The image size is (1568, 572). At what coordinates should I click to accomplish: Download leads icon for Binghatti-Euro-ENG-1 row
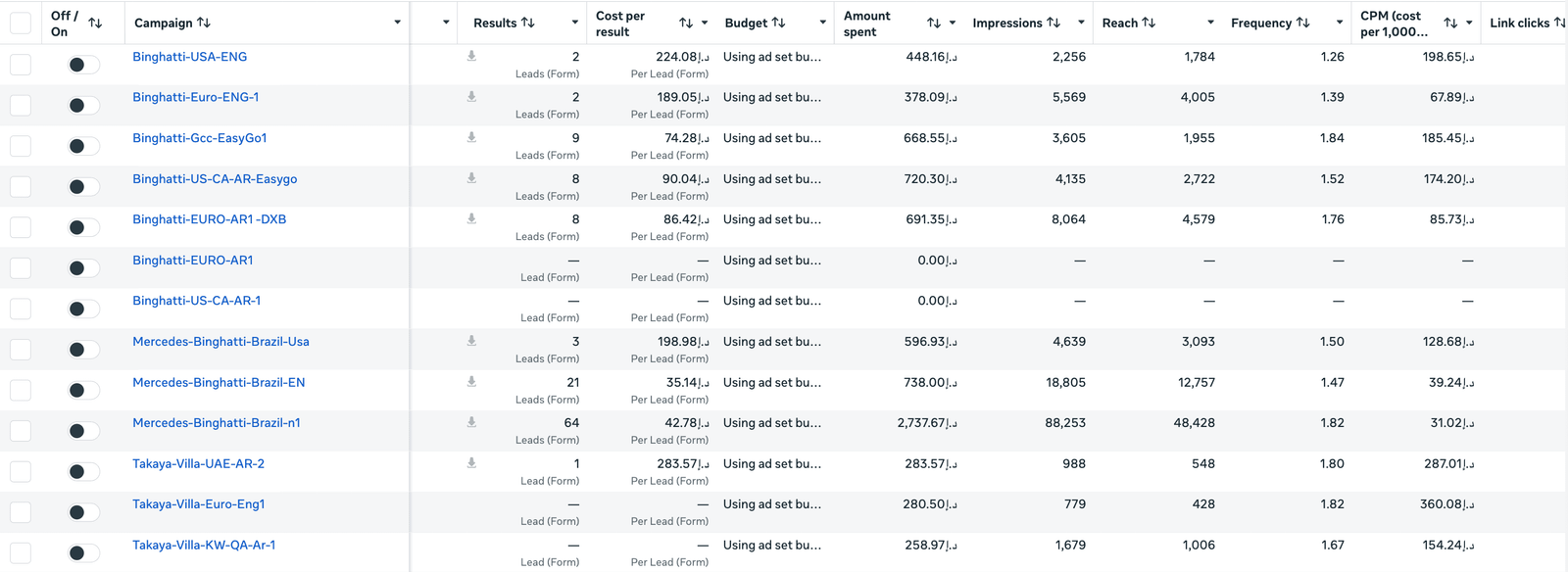471,97
